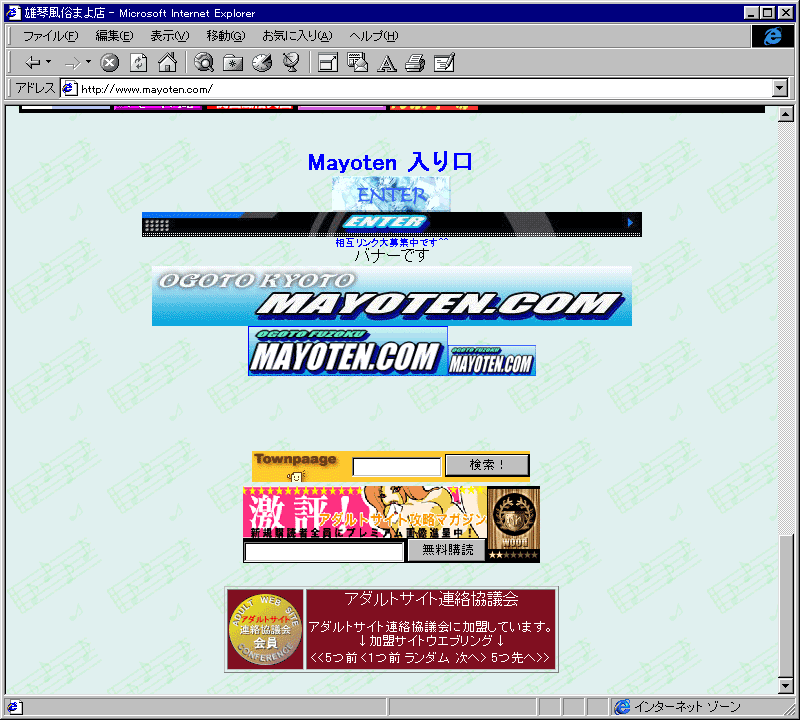Open the Forward button history dropdown arrow
Screen dimensions: 800x720
[x=88, y=62]
